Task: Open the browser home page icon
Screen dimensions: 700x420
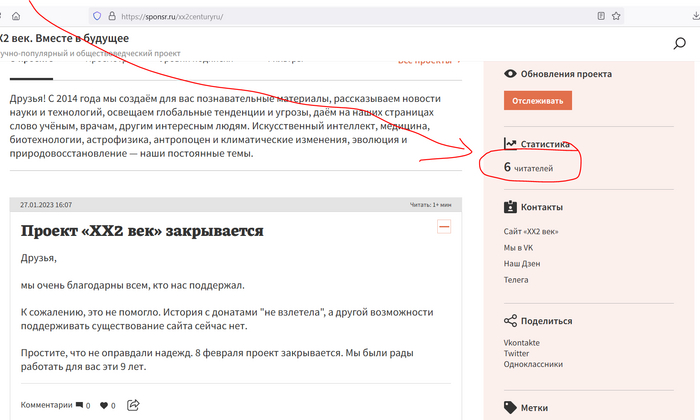Action: tap(16, 16)
